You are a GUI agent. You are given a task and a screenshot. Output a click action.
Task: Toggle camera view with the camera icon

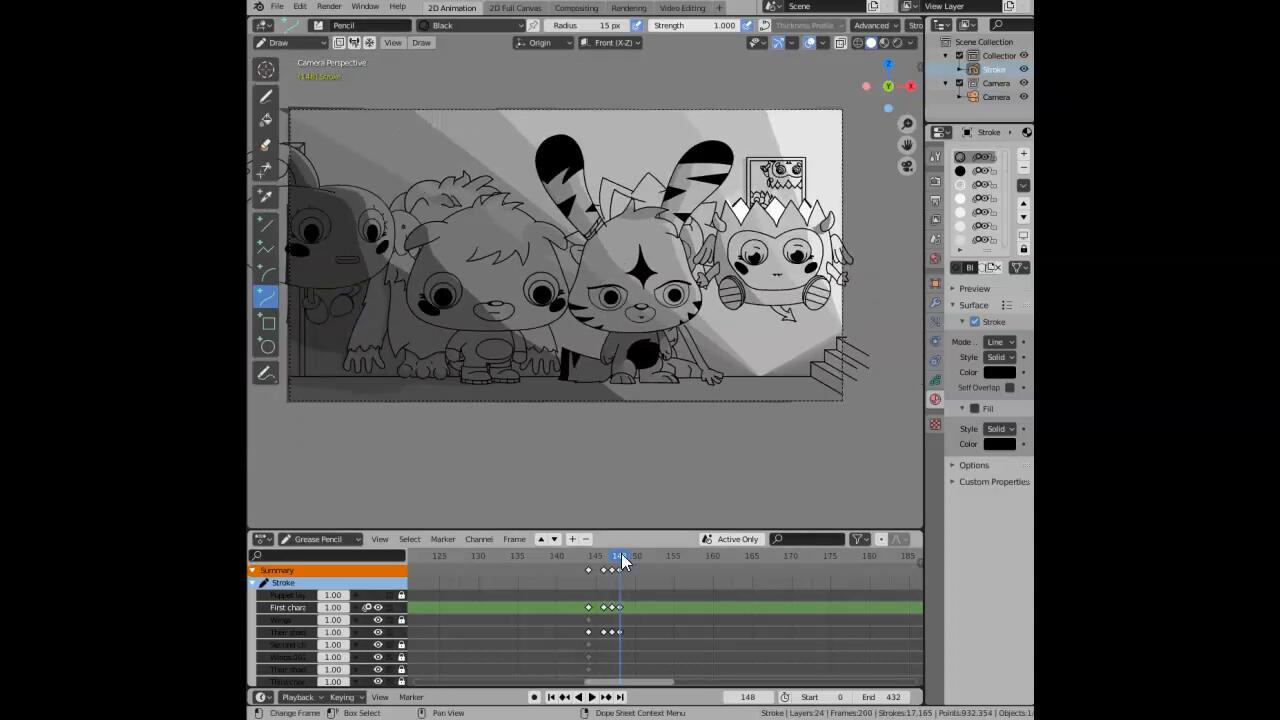[907, 166]
